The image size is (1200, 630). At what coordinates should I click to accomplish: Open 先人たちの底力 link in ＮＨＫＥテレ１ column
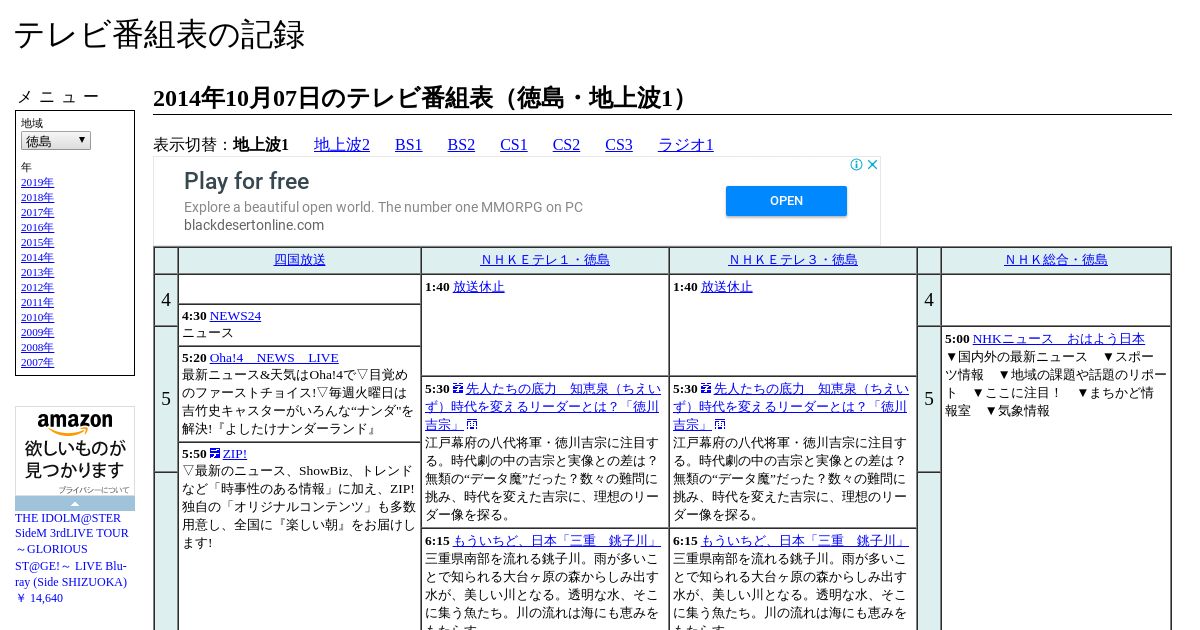[543, 407]
